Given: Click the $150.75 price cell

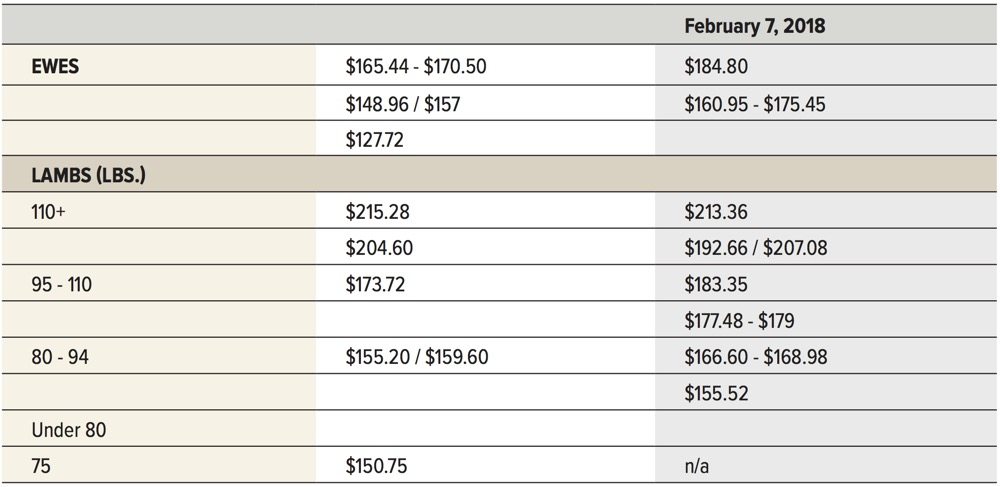Looking at the screenshot, I should click(376, 466).
